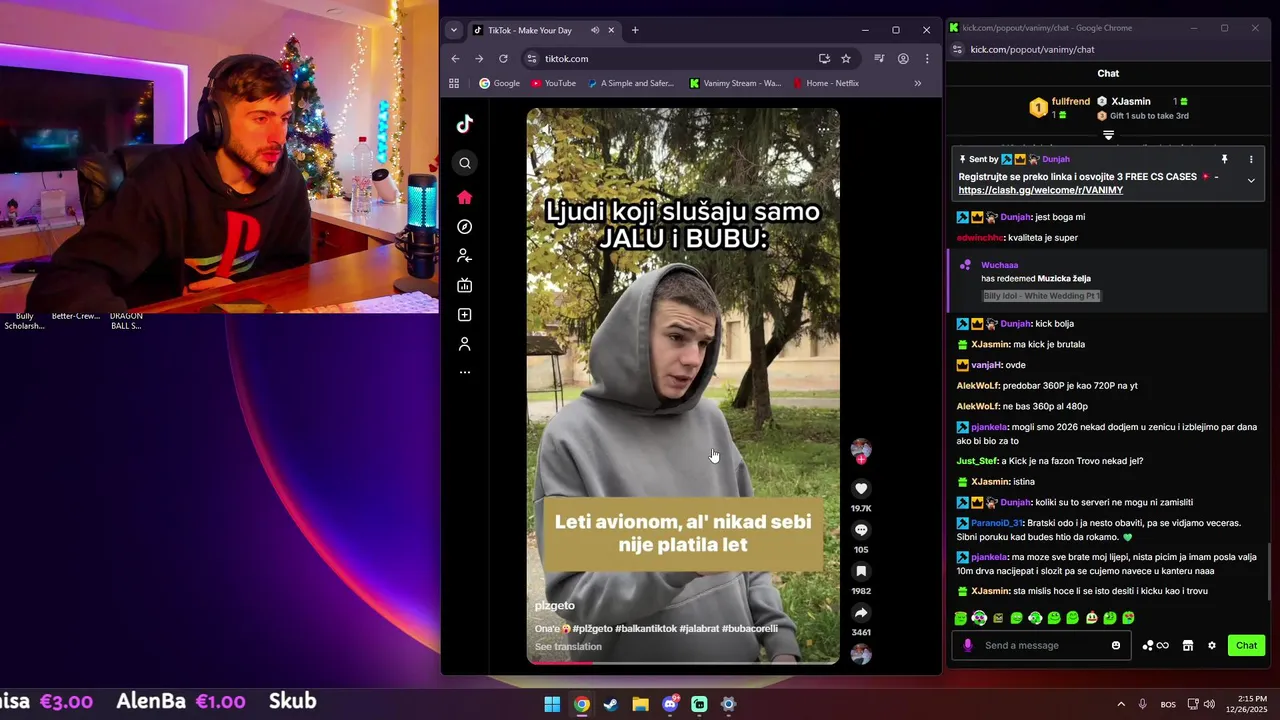This screenshot has height=720, width=1280.
Task: Open the Vanimy Stream bookmark
Action: pyautogui.click(x=735, y=83)
